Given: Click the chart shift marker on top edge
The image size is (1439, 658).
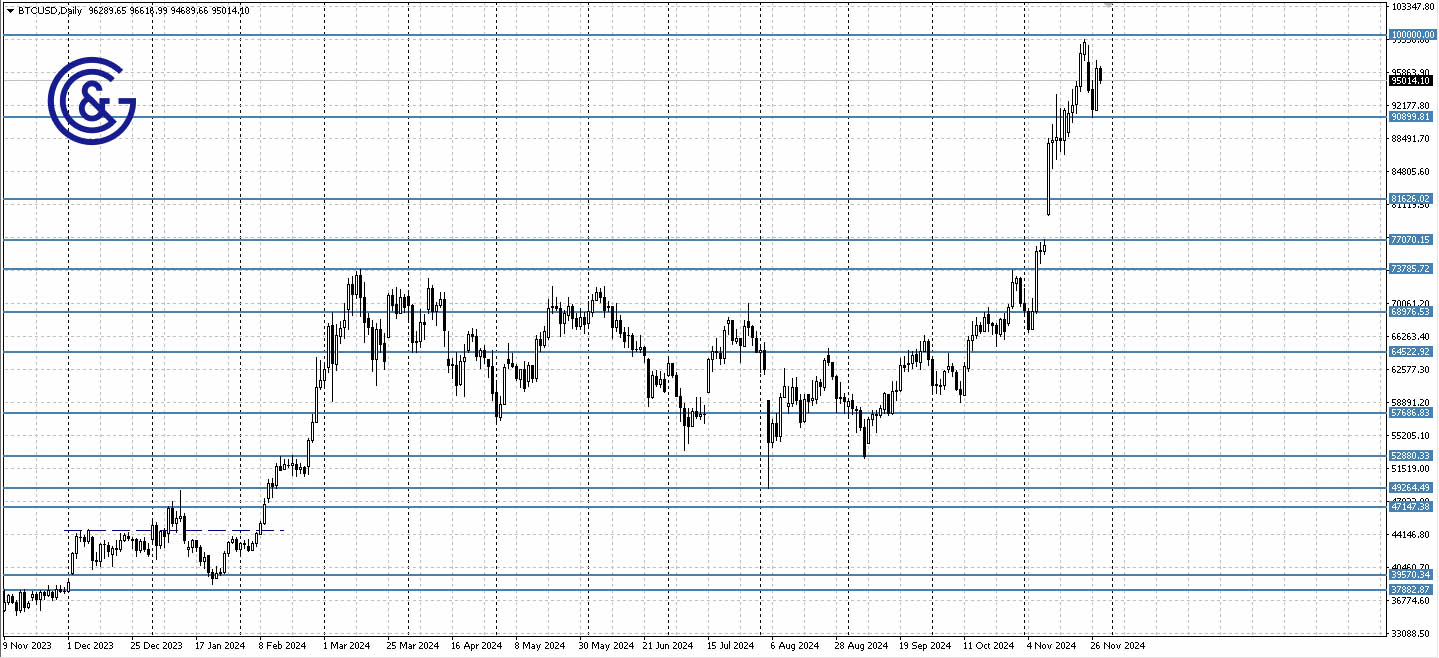Looking at the screenshot, I should (x=1108, y=6).
